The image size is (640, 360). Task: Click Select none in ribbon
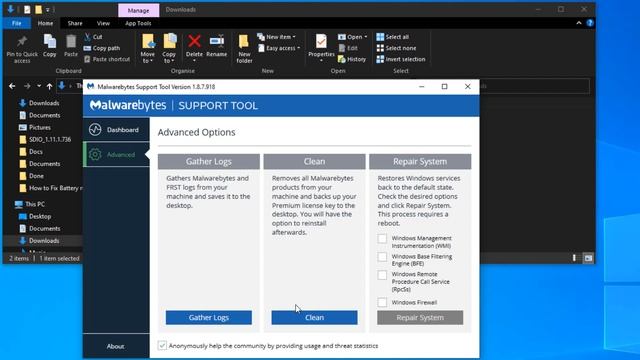tap(396, 48)
